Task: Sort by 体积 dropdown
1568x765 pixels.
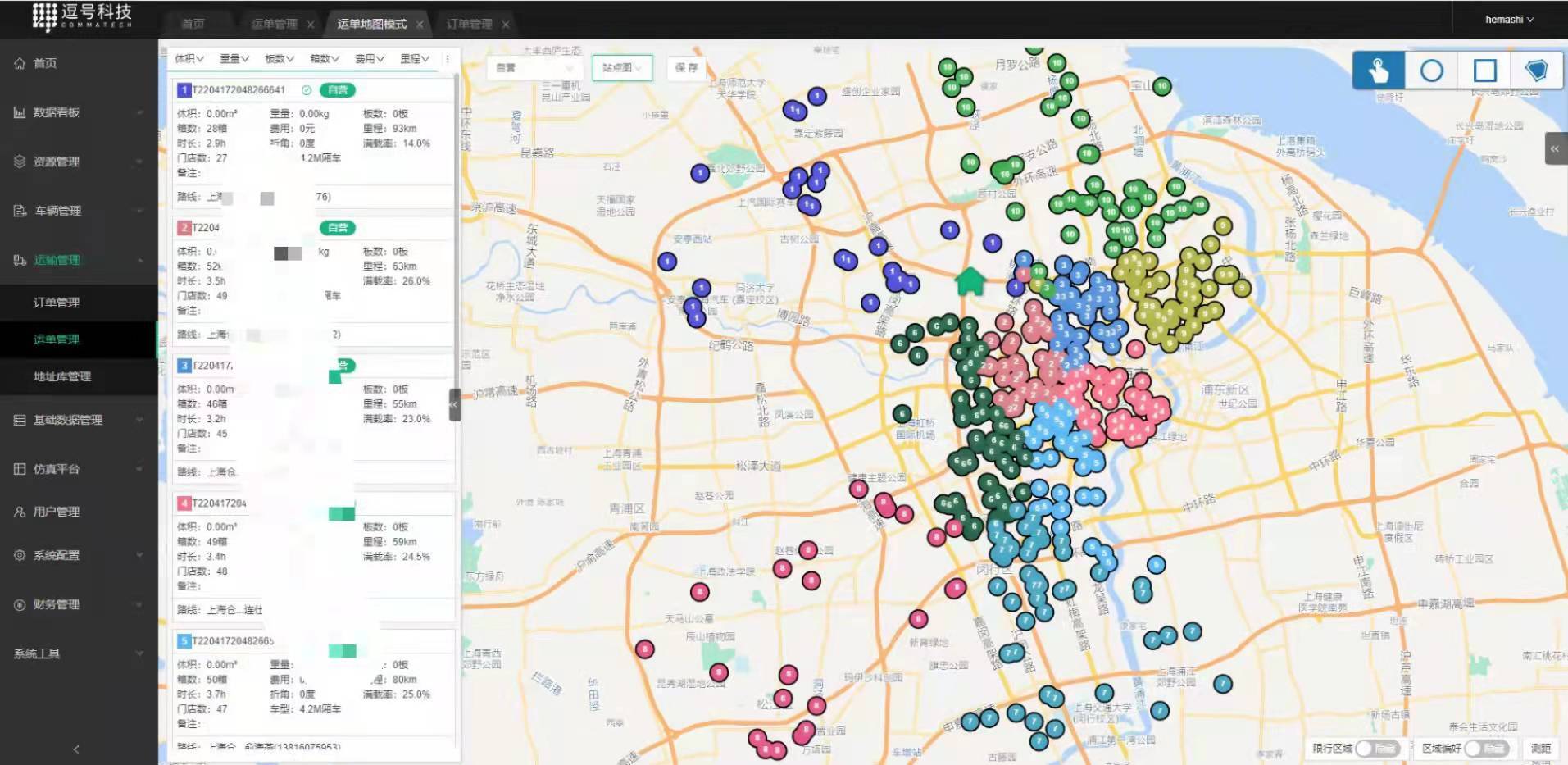Action: tap(189, 59)
